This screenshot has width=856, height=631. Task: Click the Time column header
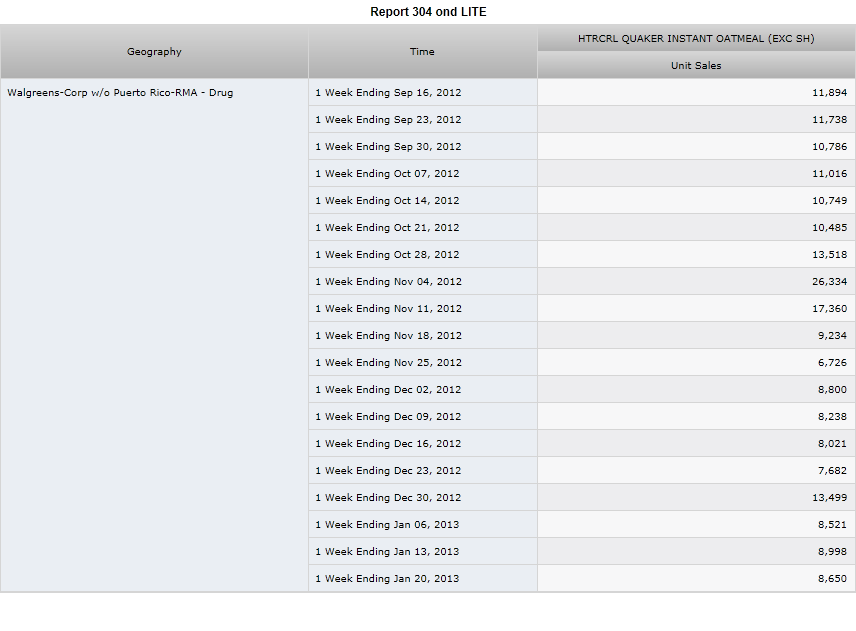[423, 51]
